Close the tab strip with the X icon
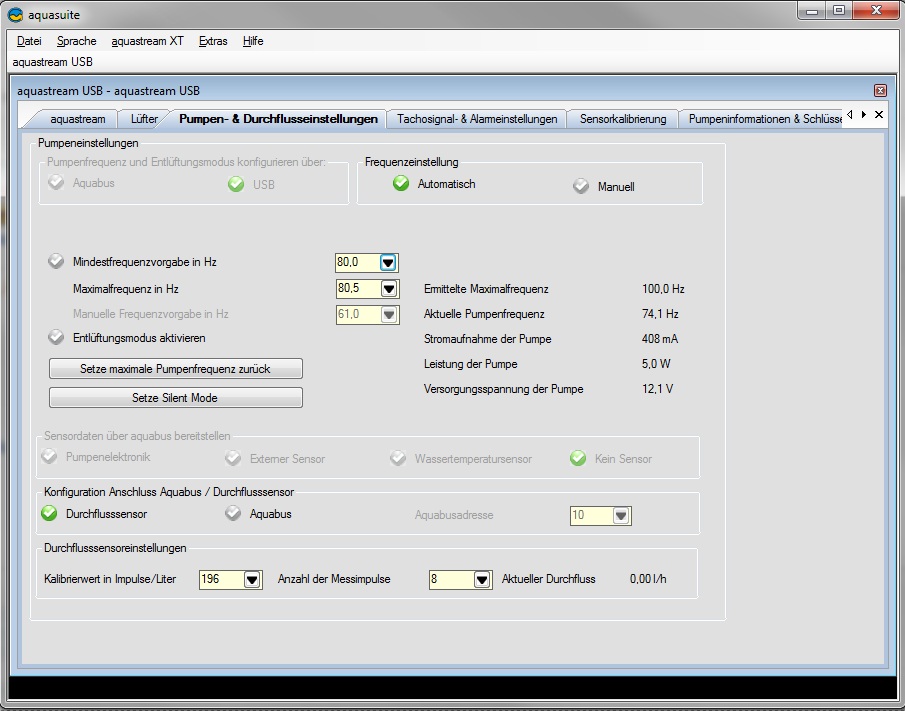905x711 pixels. pyautogui.click(x=879, y=115)
